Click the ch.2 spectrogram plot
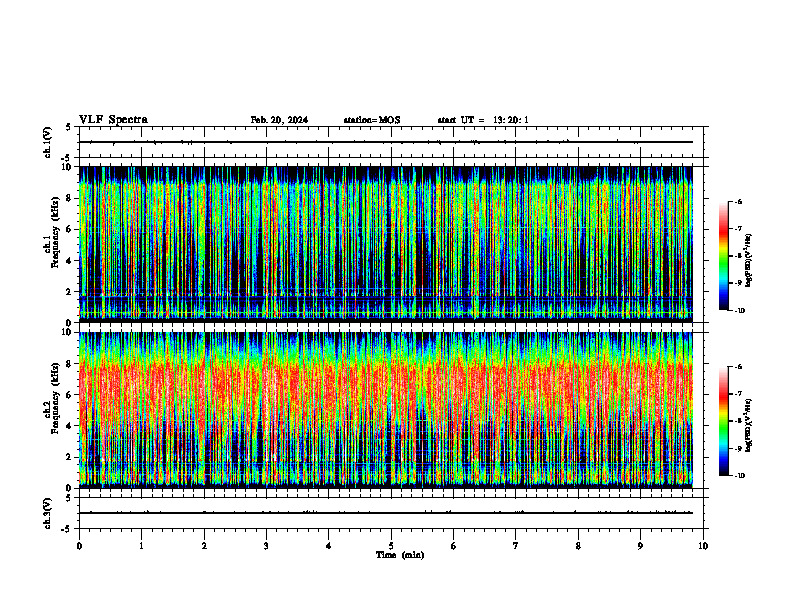 point(391,410)
